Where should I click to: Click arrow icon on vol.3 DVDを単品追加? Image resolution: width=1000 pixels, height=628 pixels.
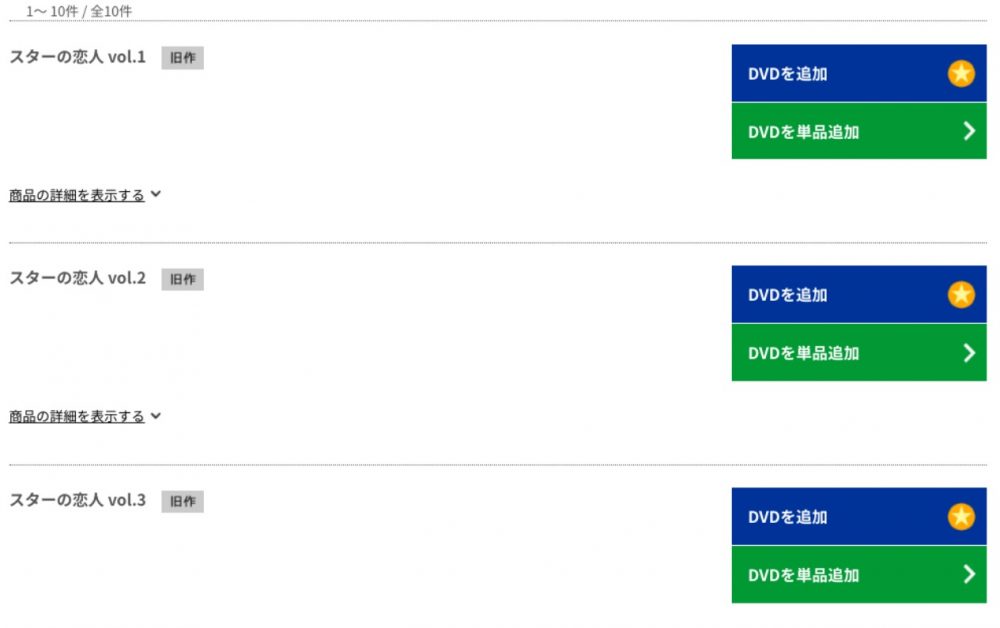click(x=969, y=574)
